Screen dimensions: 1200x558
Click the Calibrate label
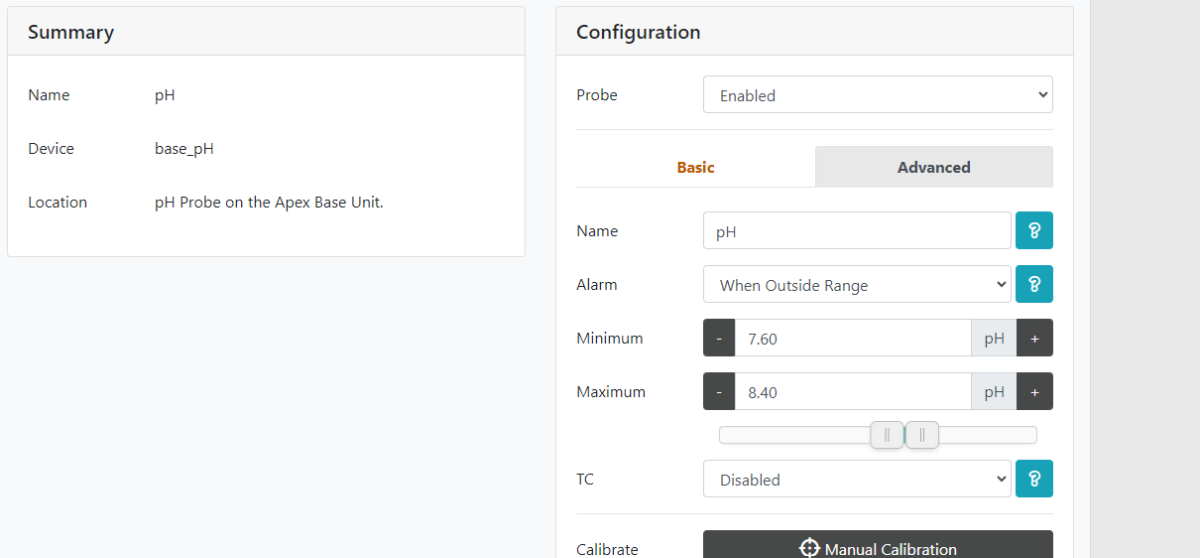click(607, 548)
